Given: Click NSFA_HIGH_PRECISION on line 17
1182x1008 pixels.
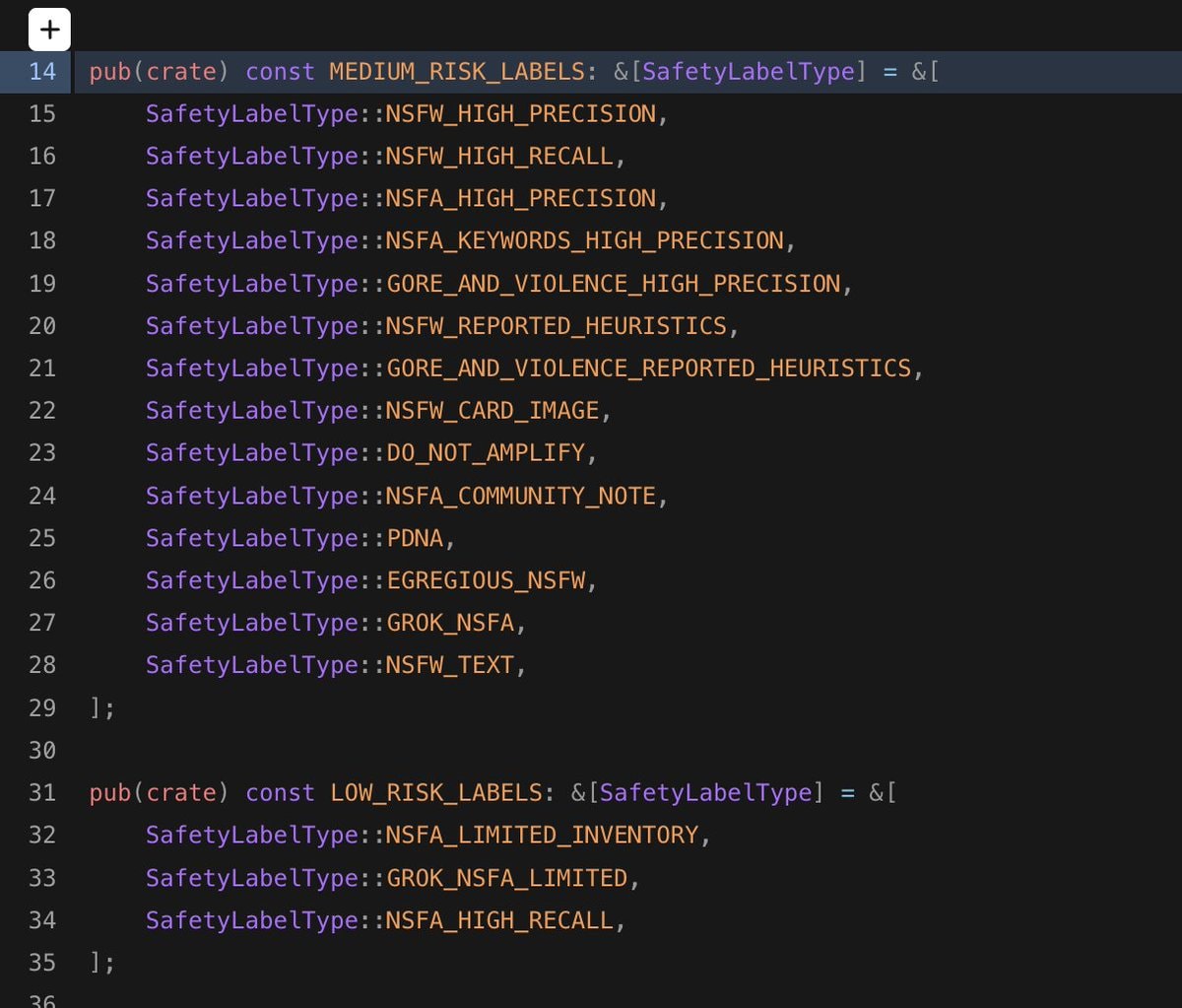Looking at the screenshot, I should point(521,199).
